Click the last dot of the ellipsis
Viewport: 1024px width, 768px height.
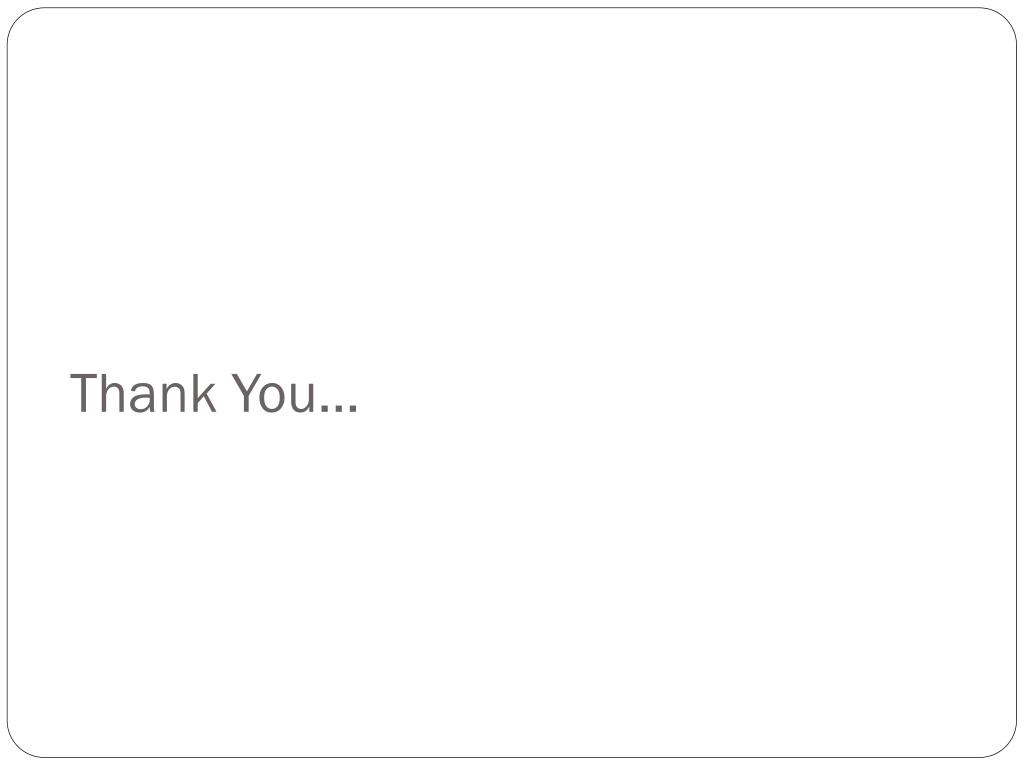(x=353, y=409)
